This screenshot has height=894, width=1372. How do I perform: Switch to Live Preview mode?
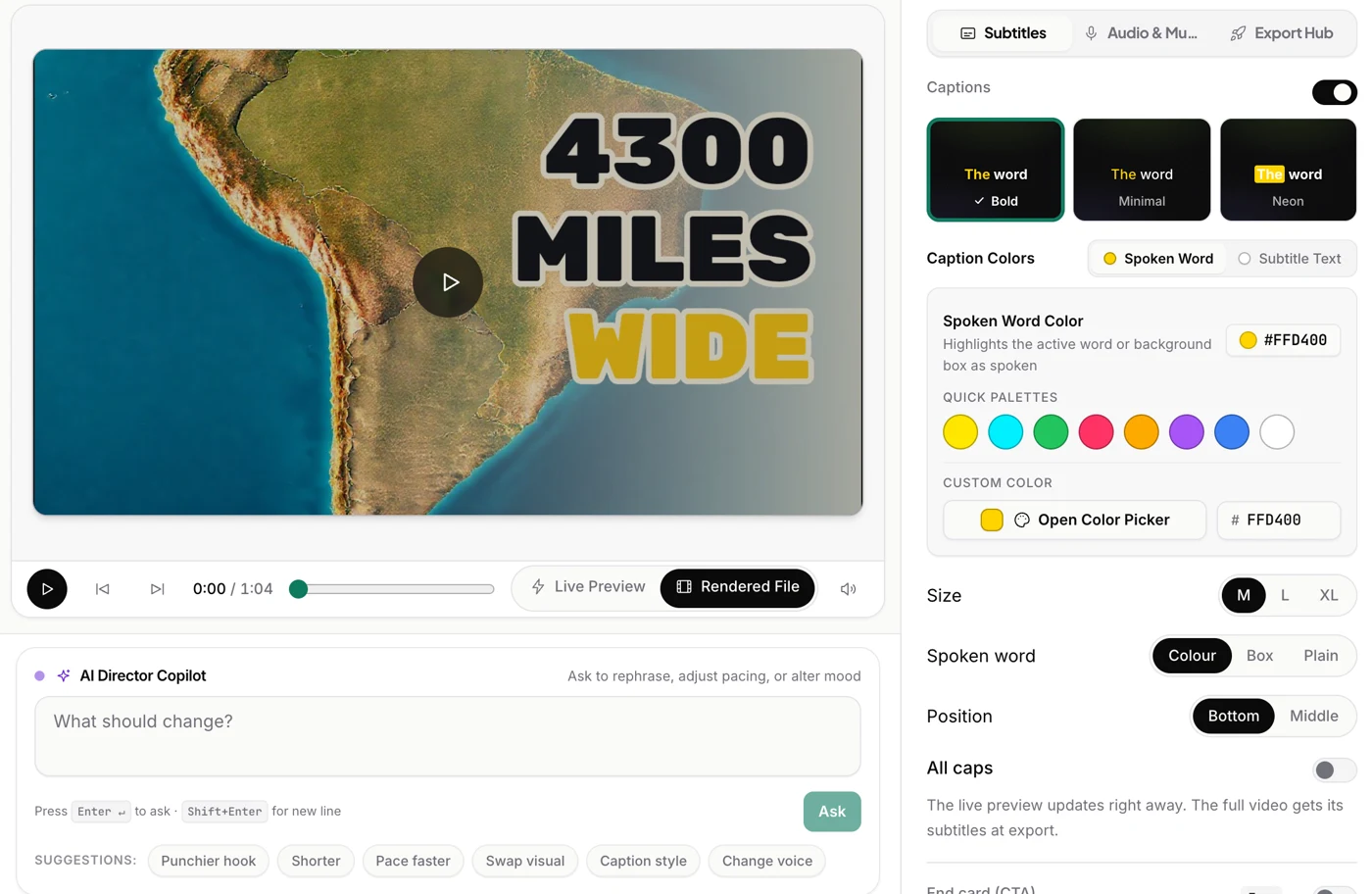pyautogui.click(x=588, y=587)
